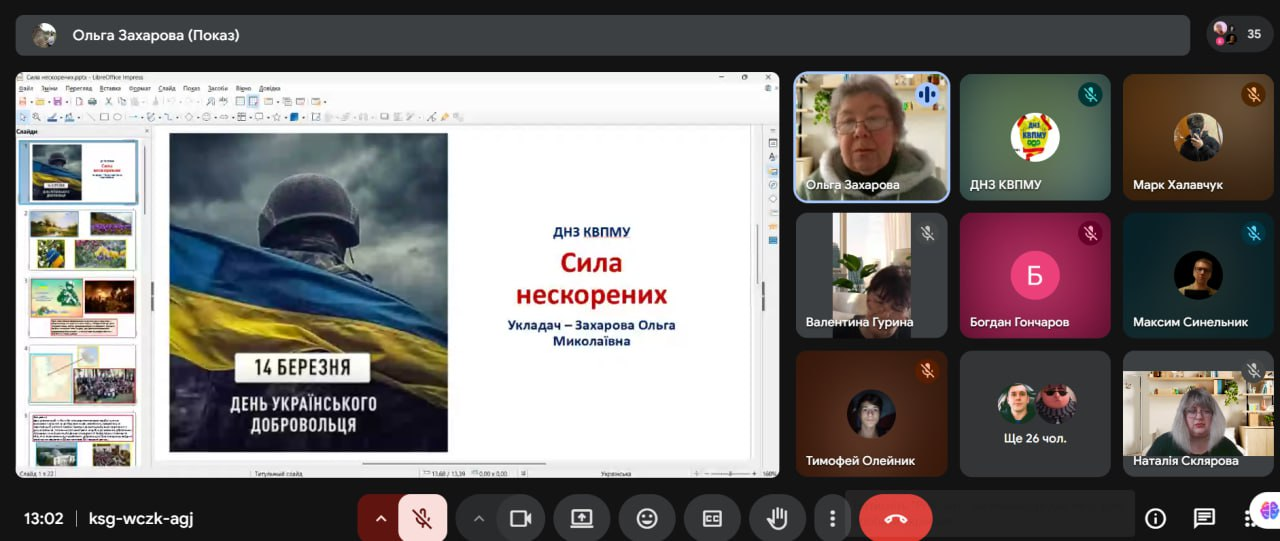Open the chat panel icon

(1204, 518)
